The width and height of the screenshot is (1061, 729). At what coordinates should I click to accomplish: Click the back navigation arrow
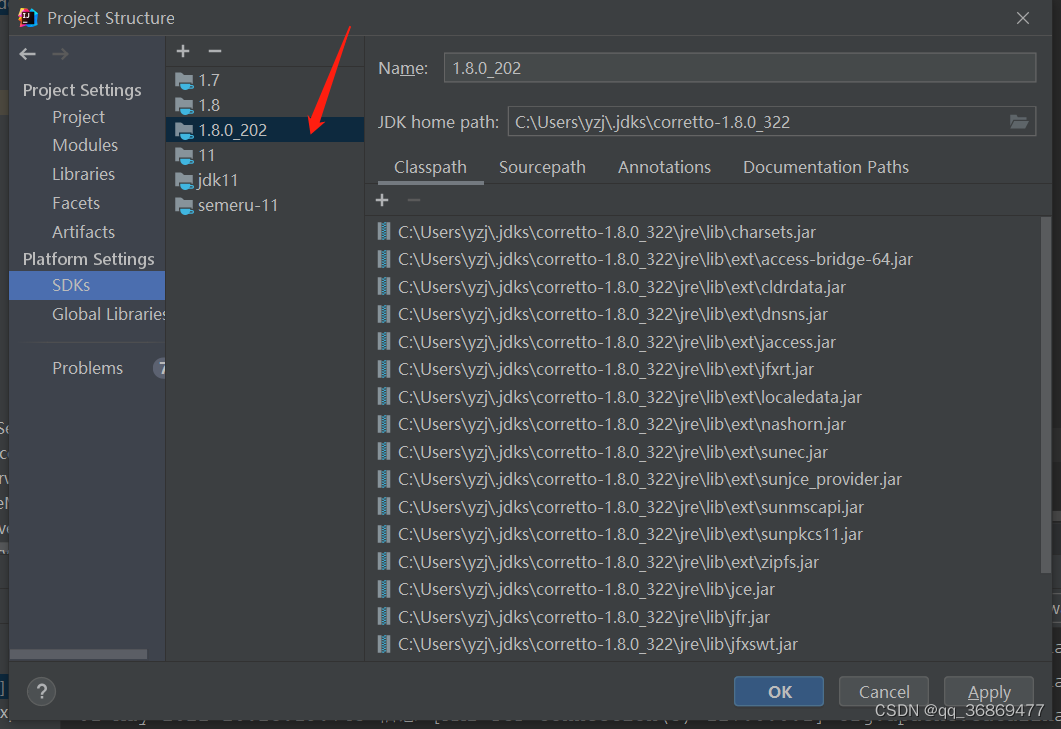[28, 54]
